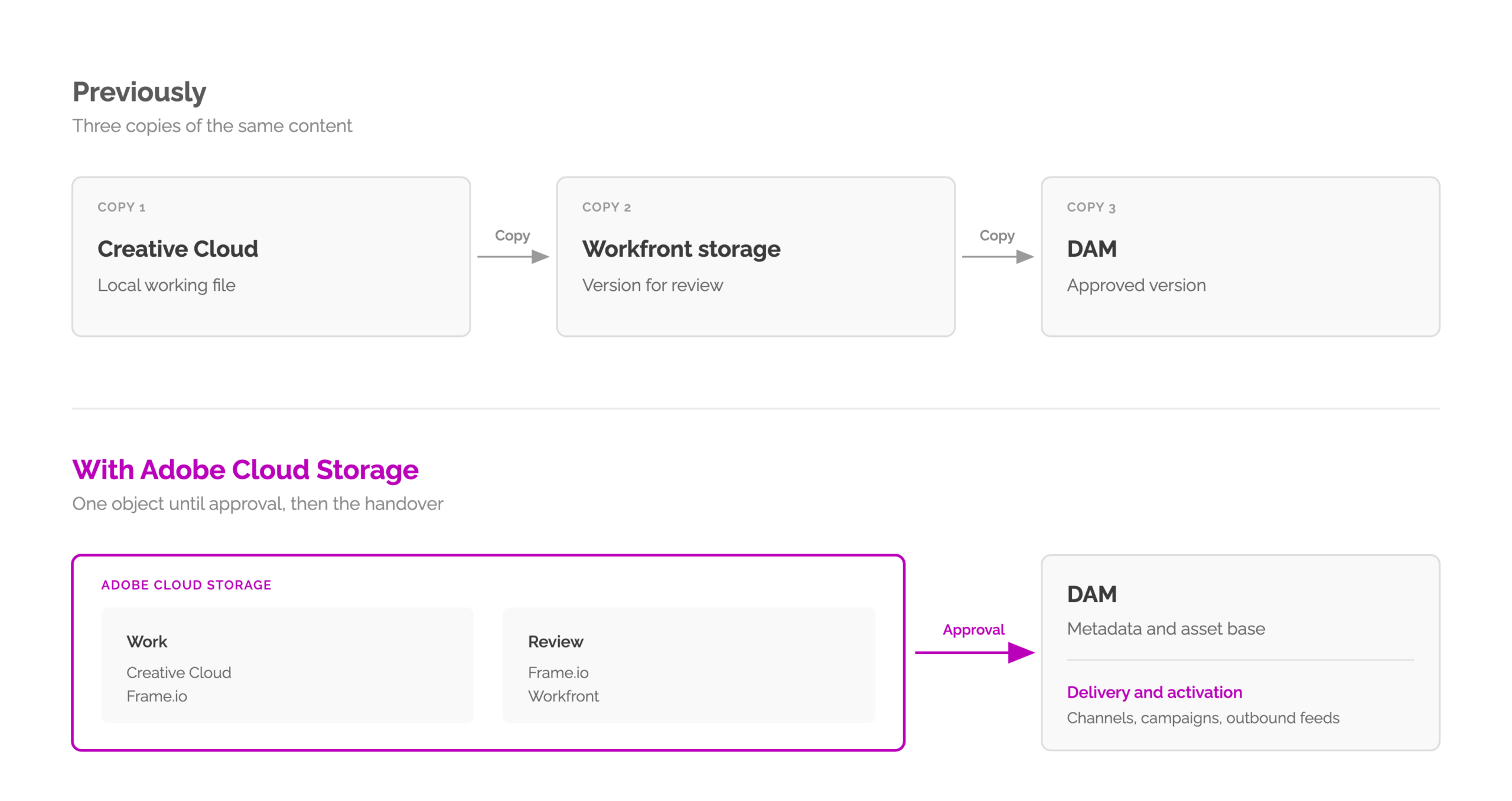
Task: Select "Three copies of the same content" subtitle
Action: pos(212,126)
